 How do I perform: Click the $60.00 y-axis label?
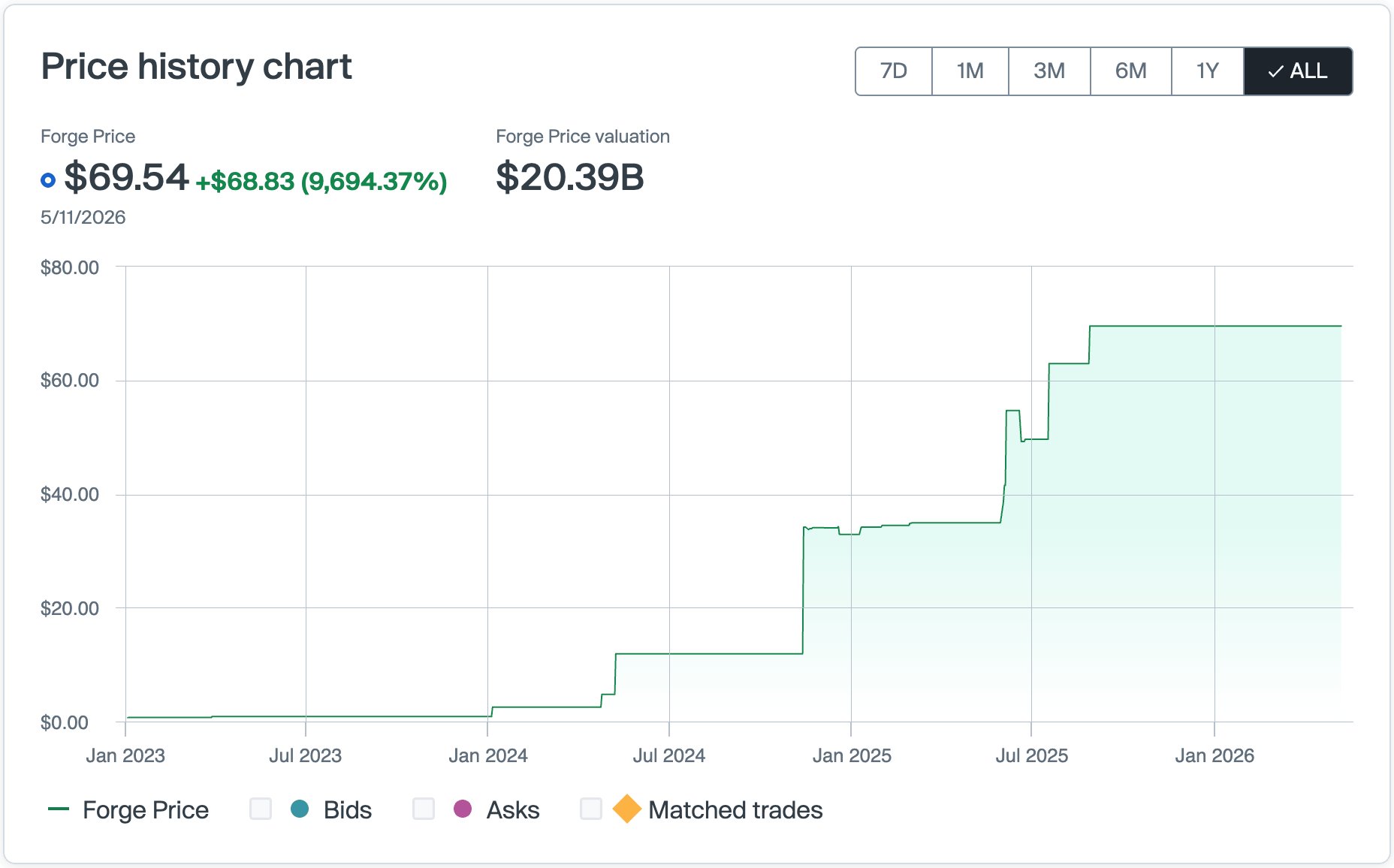click(70, 381)
